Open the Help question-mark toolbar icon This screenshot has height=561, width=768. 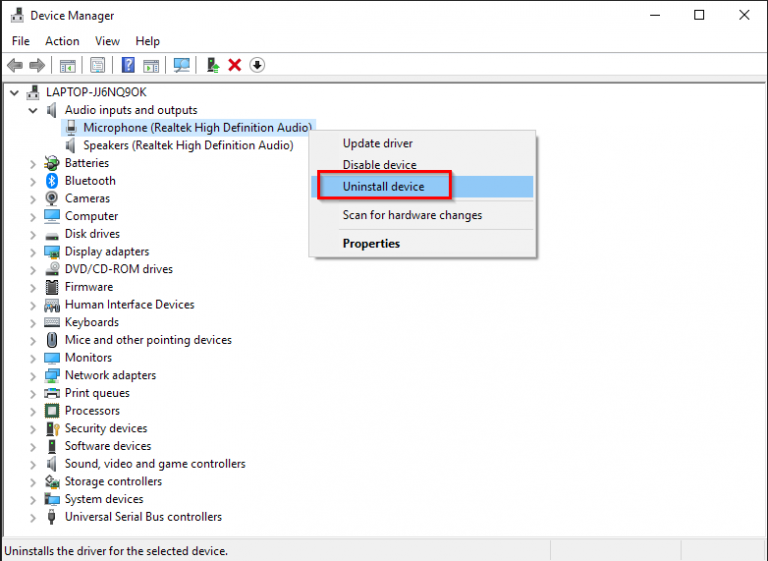point(128,65)
